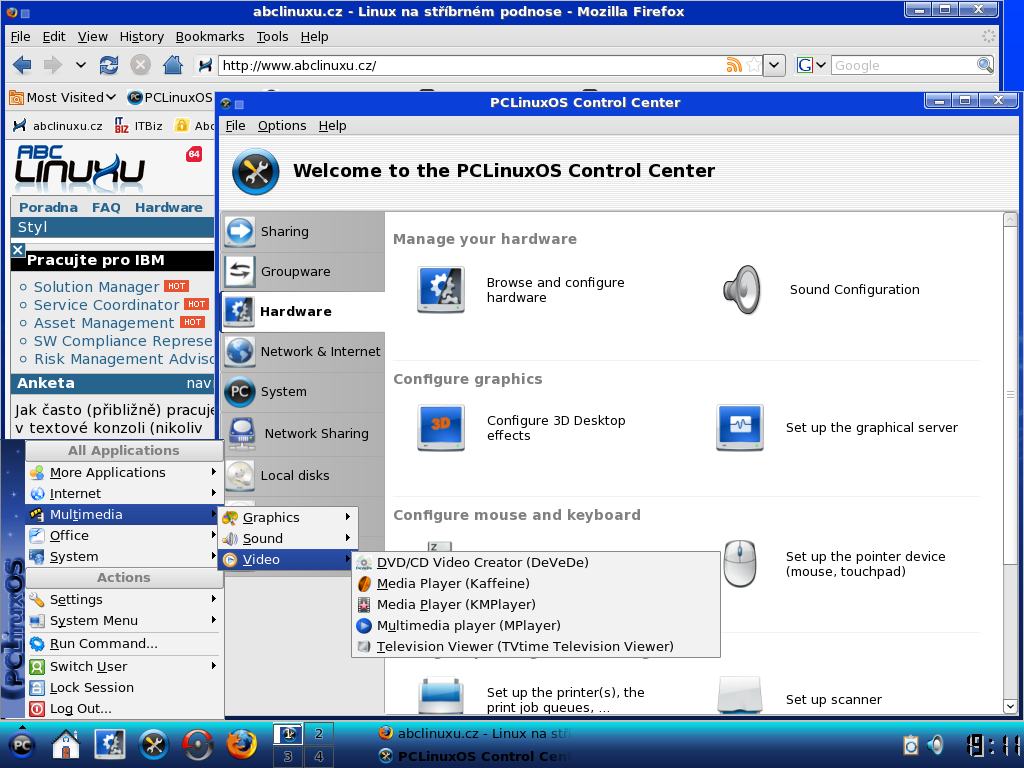The width and height of the screenshot is (1024, 768).
Task: Expand Internet submenu in start menu
Action: pyautogui.click(x=123, y=493)
